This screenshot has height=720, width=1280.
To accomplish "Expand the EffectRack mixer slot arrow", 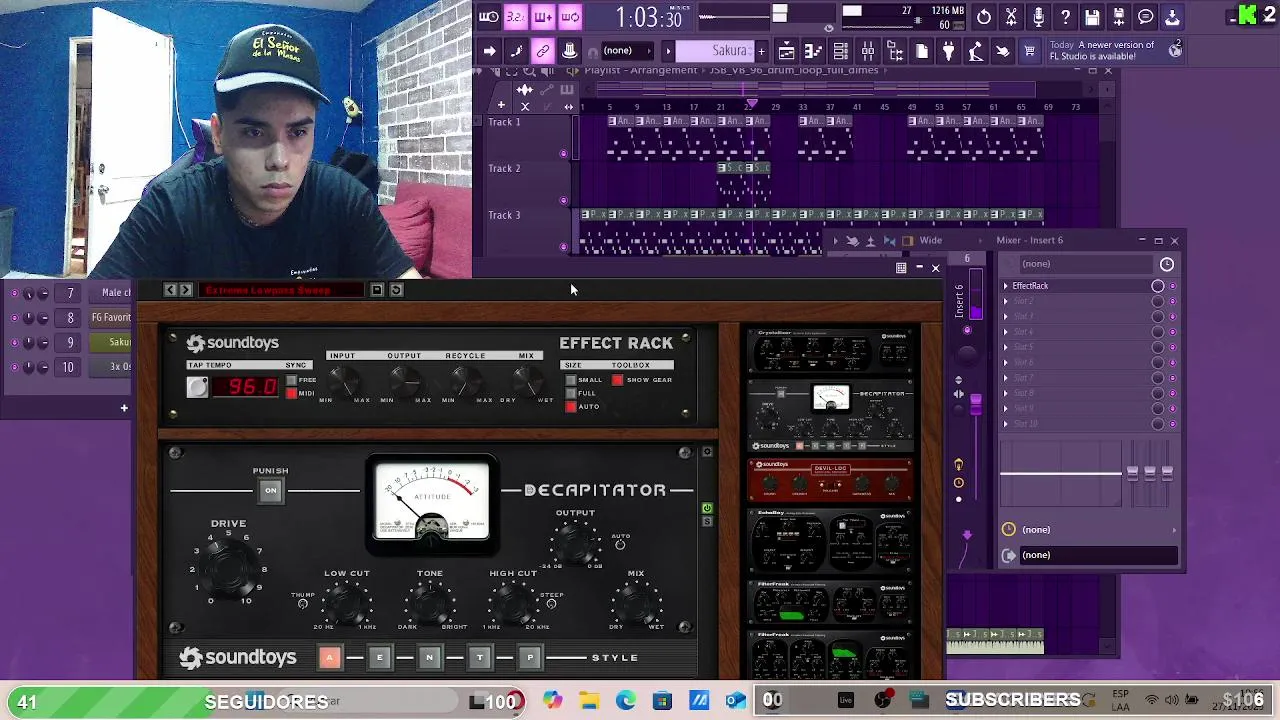I will pos(1006,286).
